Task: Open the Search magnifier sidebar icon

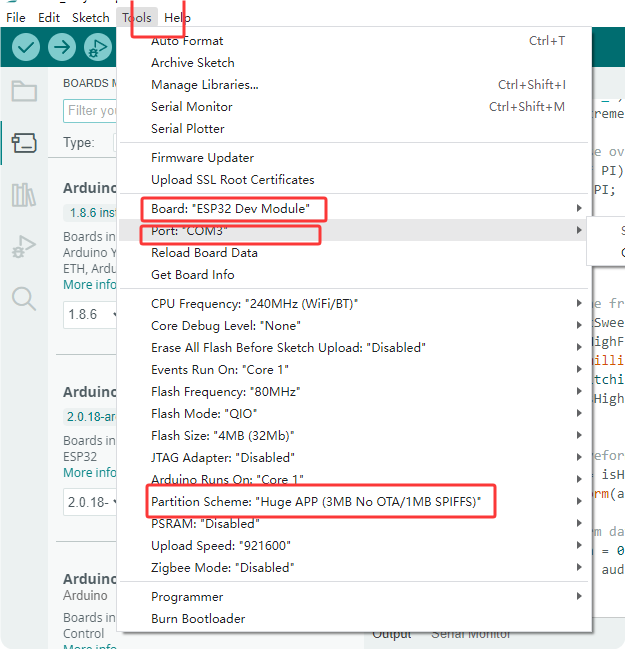Action: pyautogui.click(x=24, y=298)
